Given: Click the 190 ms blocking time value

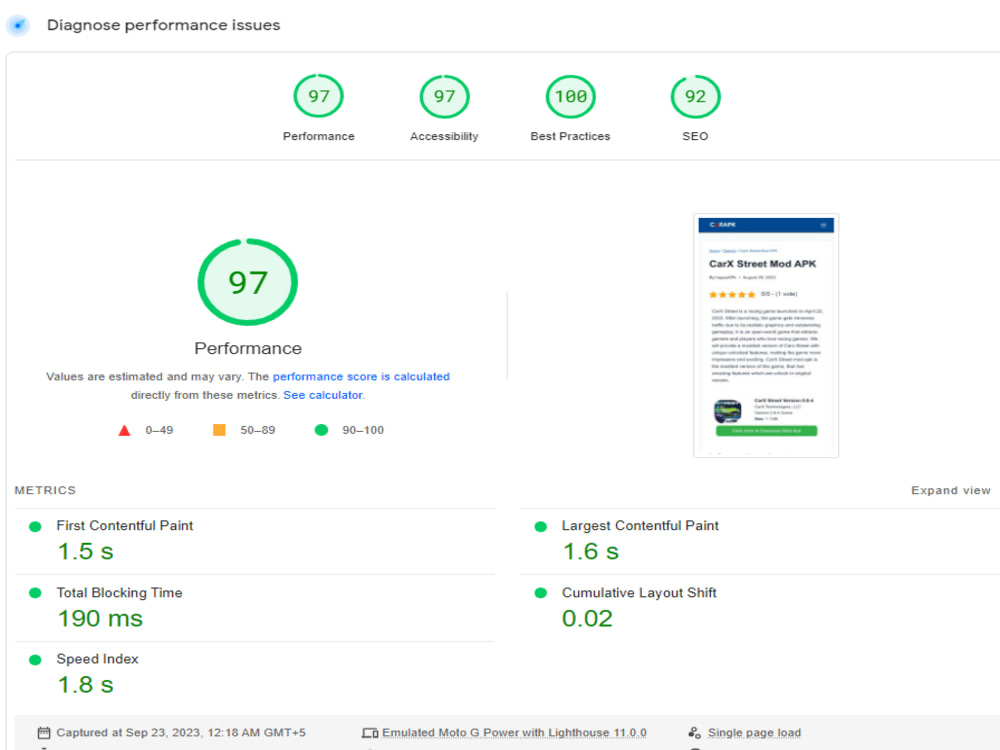Looking at the screenshot, I should [100, 618].
